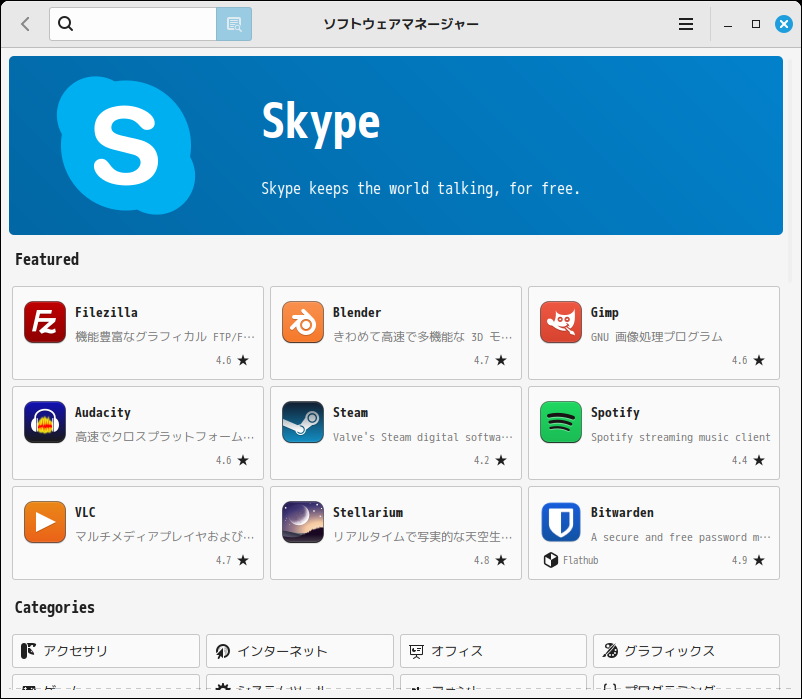Viewport: 802px width, 699px height.
Task: Click the star beside Gimp's 4.6 rating
Action: coord(759,360)
